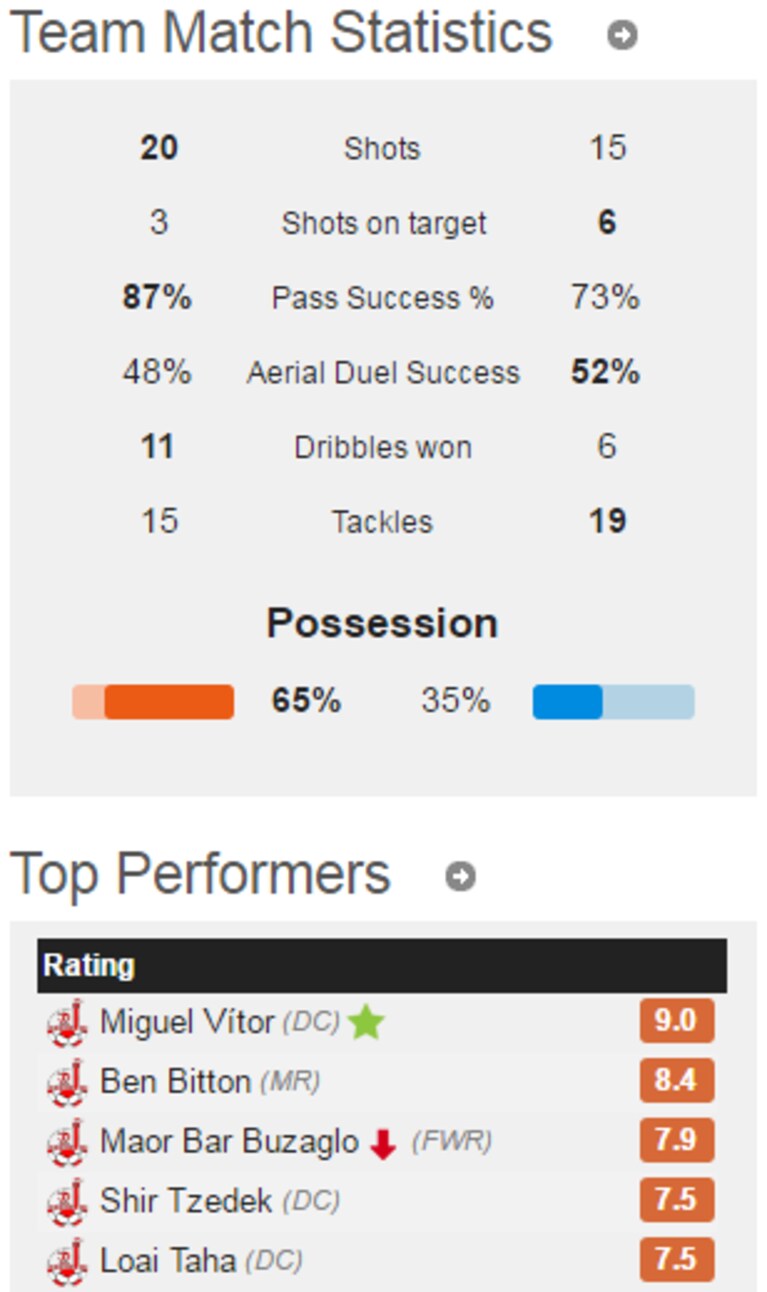Click the green star beside Miguel Vítor
This screenshot has width=767, height=1292.
click(x=366, y=1023)
